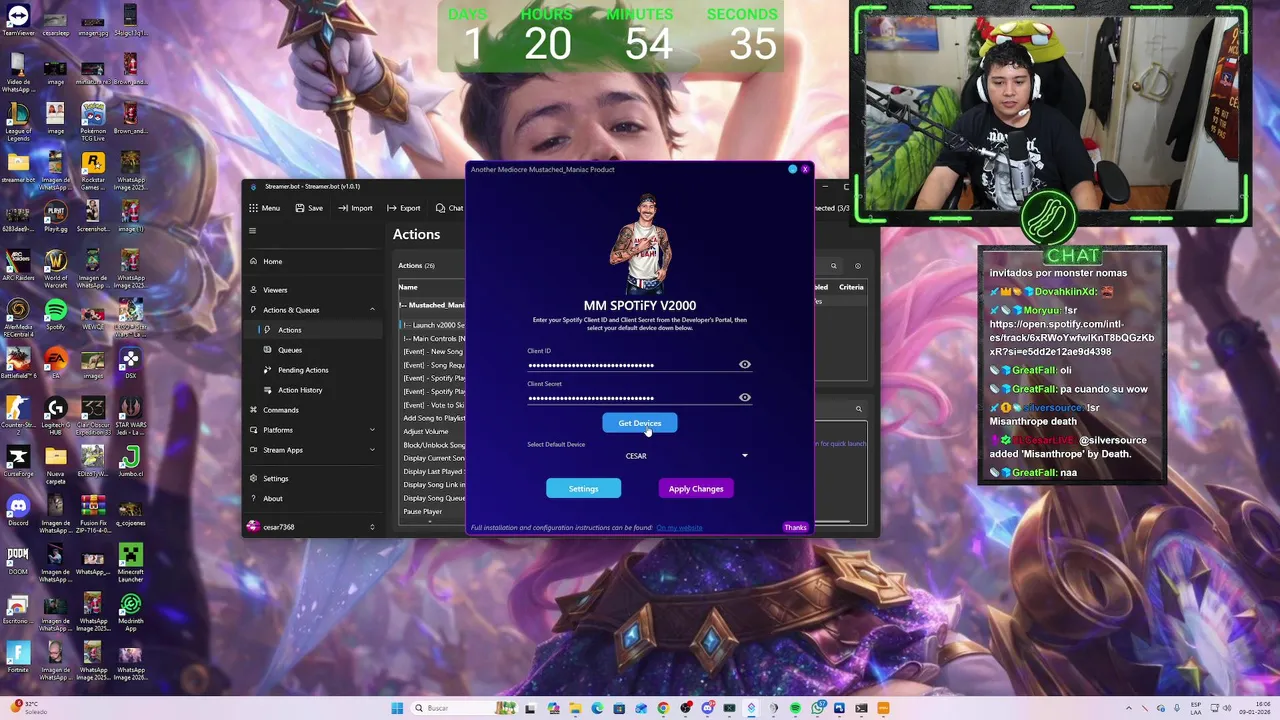Click the Name column header in Actions
This screenshot has height=720, width=1280.
(408, 287)
